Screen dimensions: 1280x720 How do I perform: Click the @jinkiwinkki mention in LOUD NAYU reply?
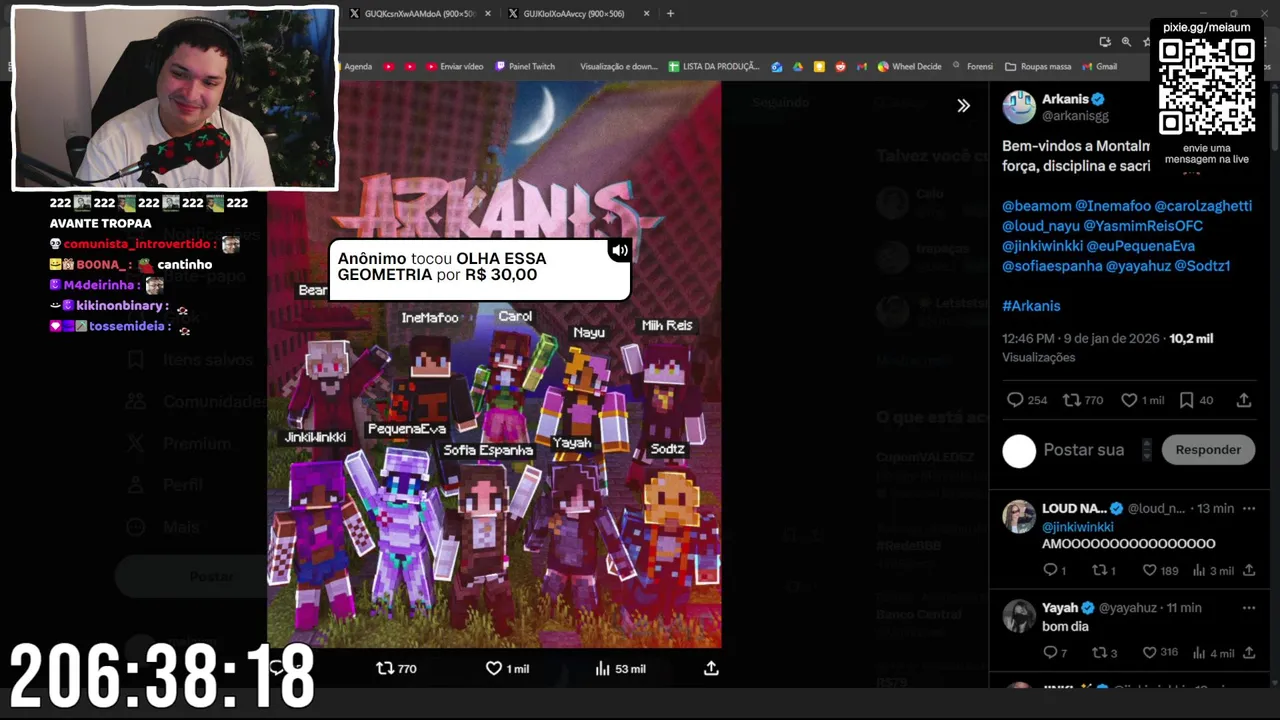[x=1077, y=527]
